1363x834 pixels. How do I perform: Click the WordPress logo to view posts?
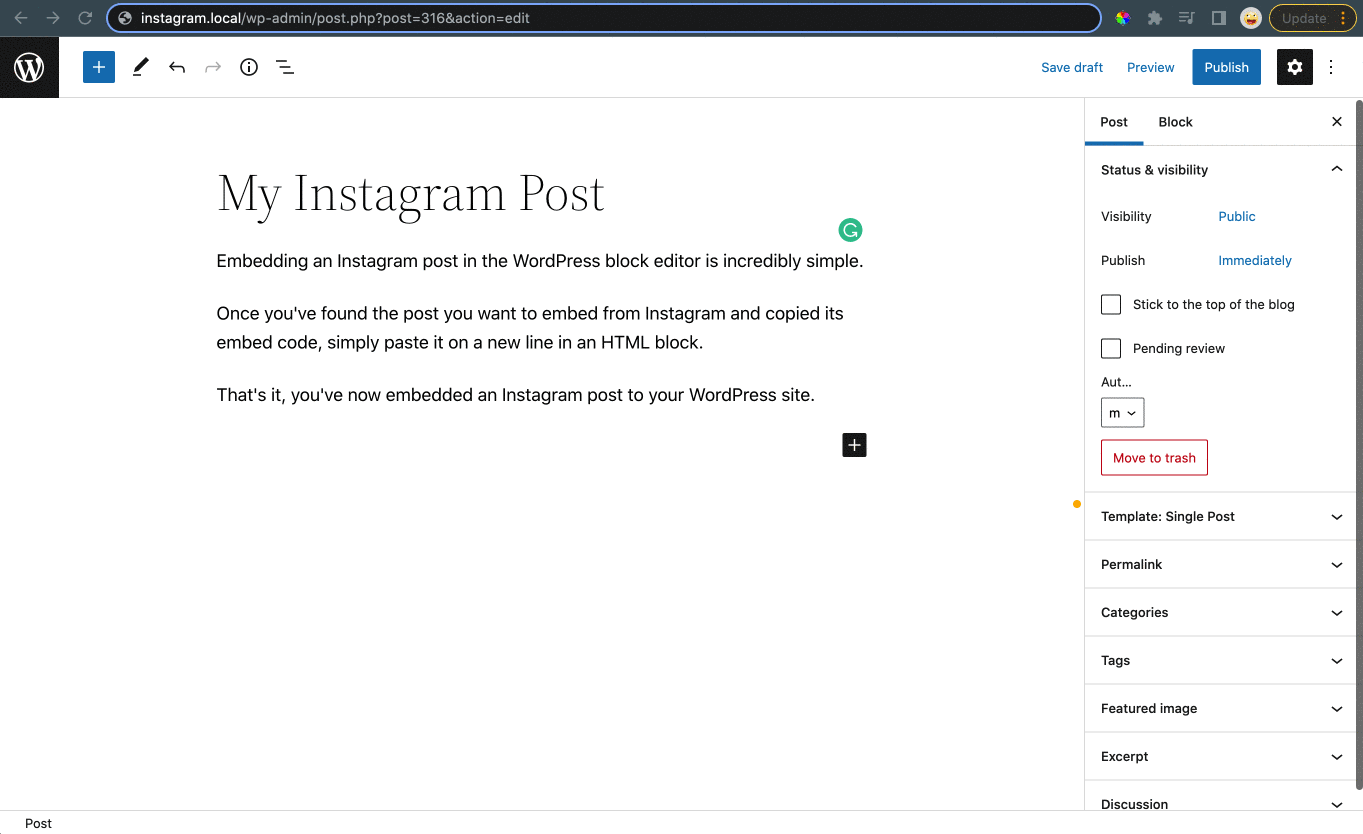coord(29,67)
